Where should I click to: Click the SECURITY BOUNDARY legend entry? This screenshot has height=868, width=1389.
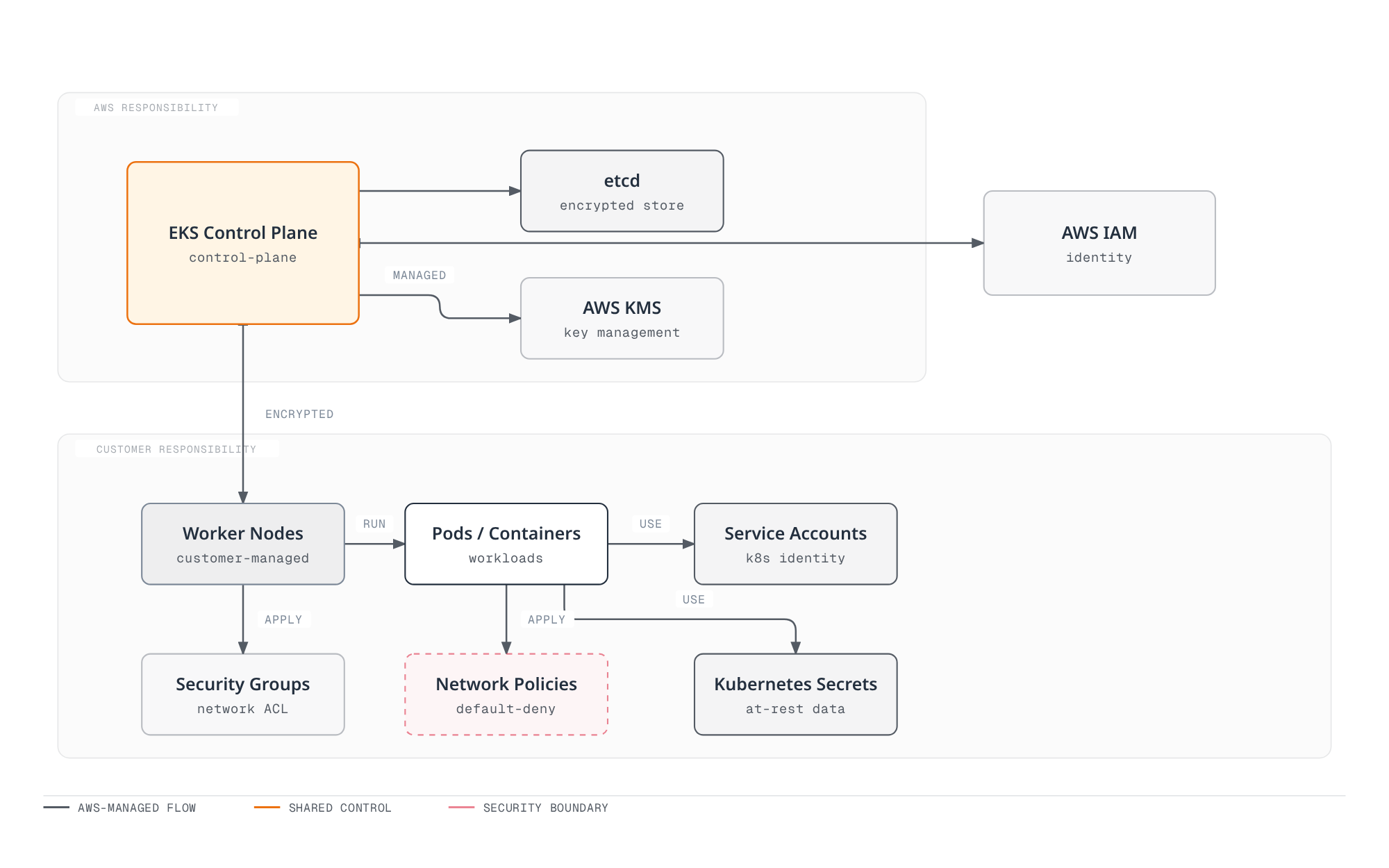point(529,808)
